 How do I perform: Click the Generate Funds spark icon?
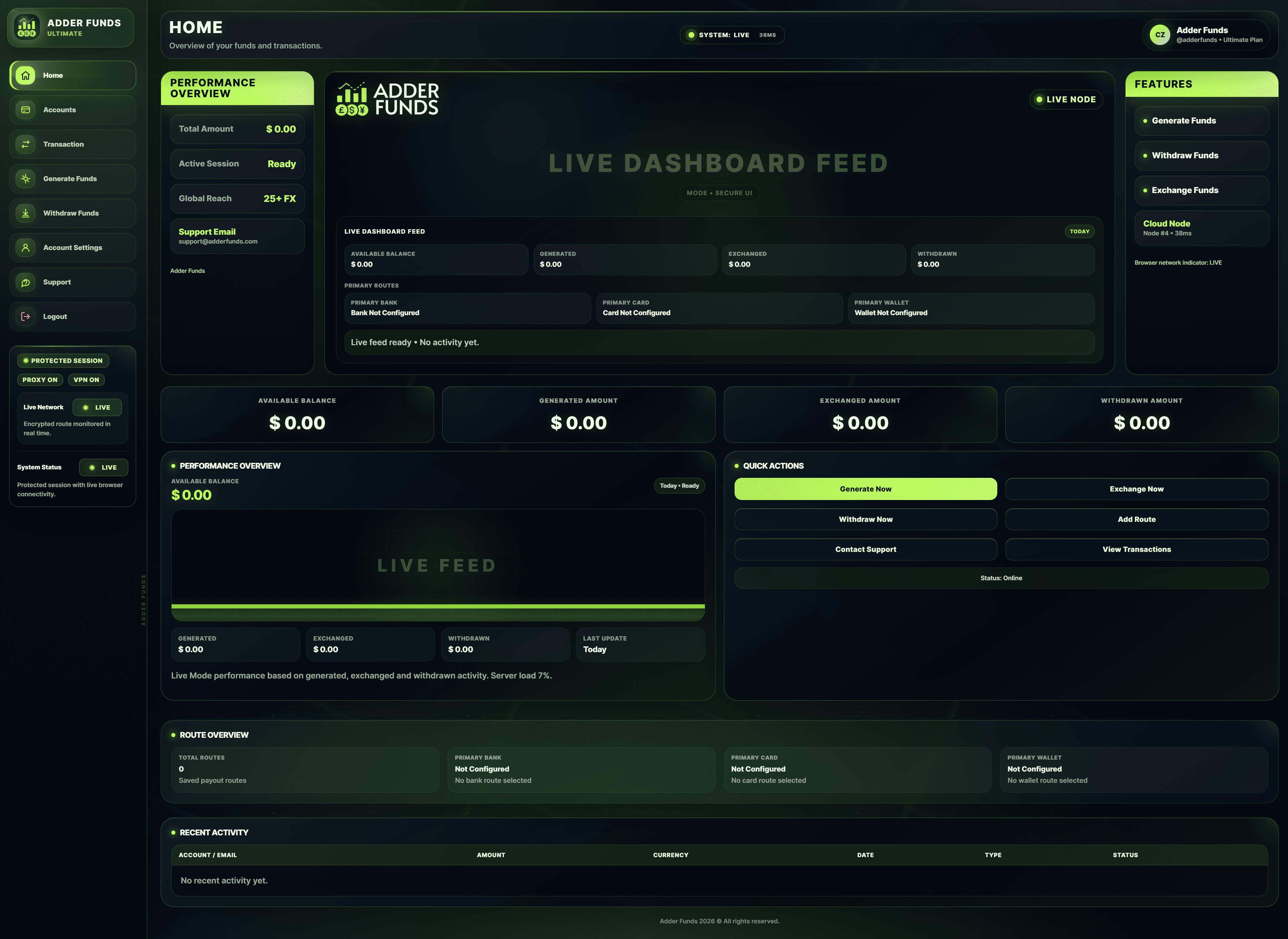tap(26, 178)
